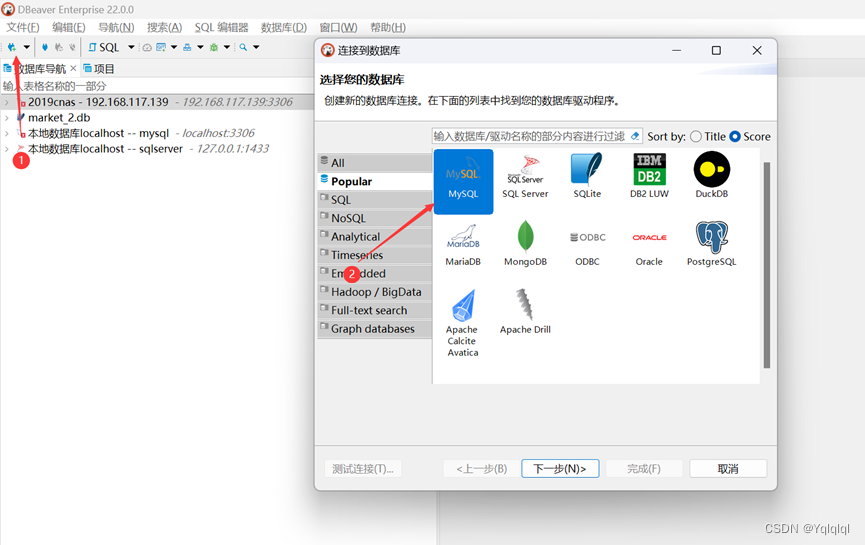Expand the localhost sqlserver connection node
The image size is (865, 545).
click(x=7, y=148)
